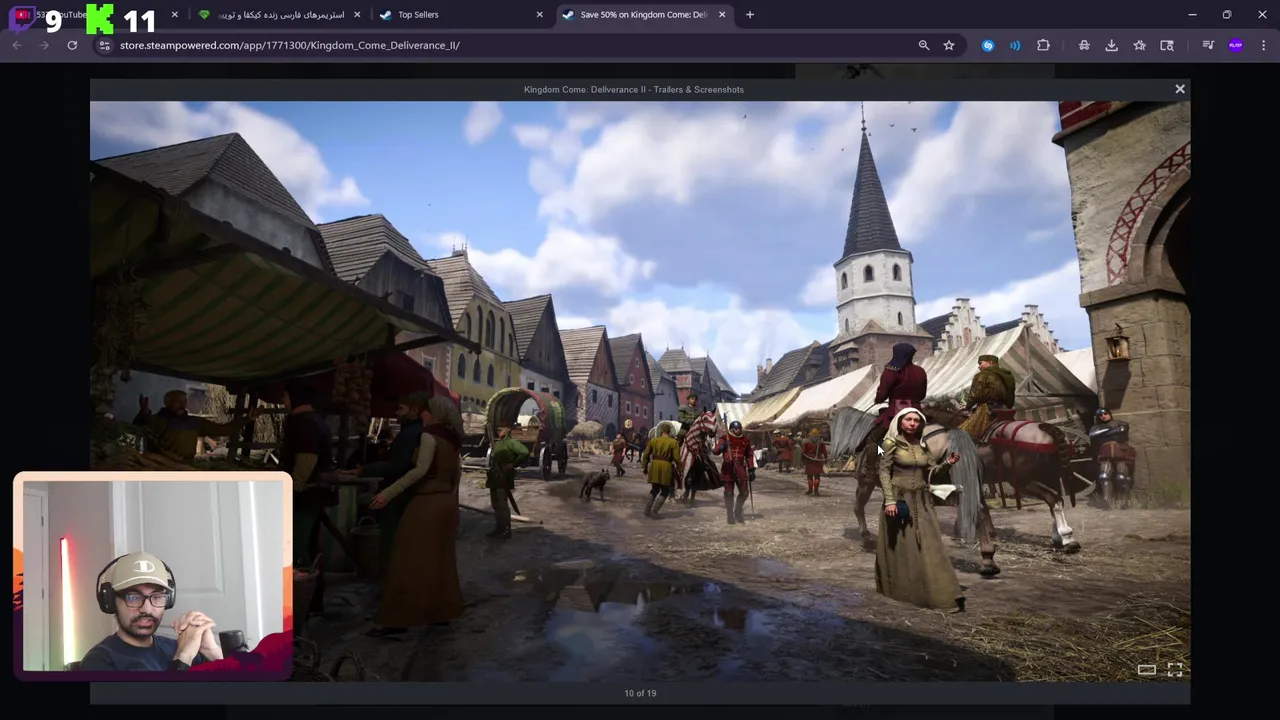Click the '10 of 19' counter text
This screenshot has height=720, width=1280.
(x=640, y=693)
